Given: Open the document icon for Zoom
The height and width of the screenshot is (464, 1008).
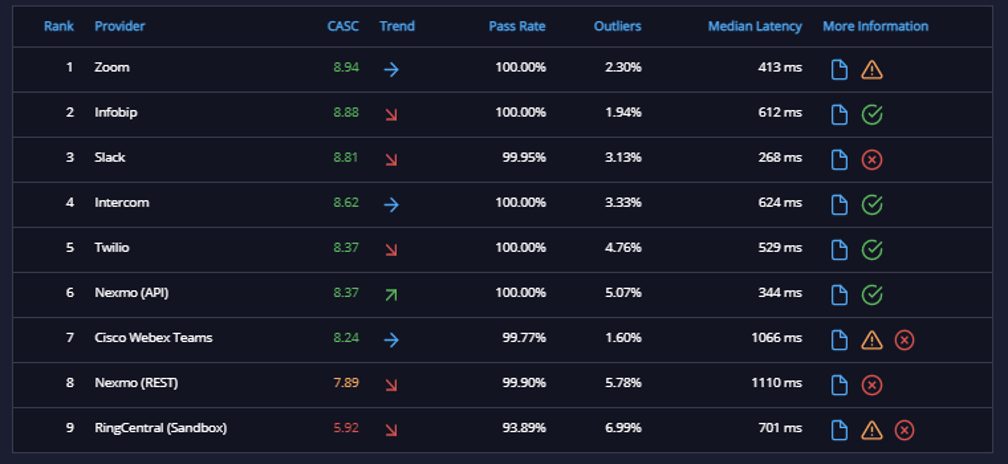Looking at the screenshot, I should 839,69.
